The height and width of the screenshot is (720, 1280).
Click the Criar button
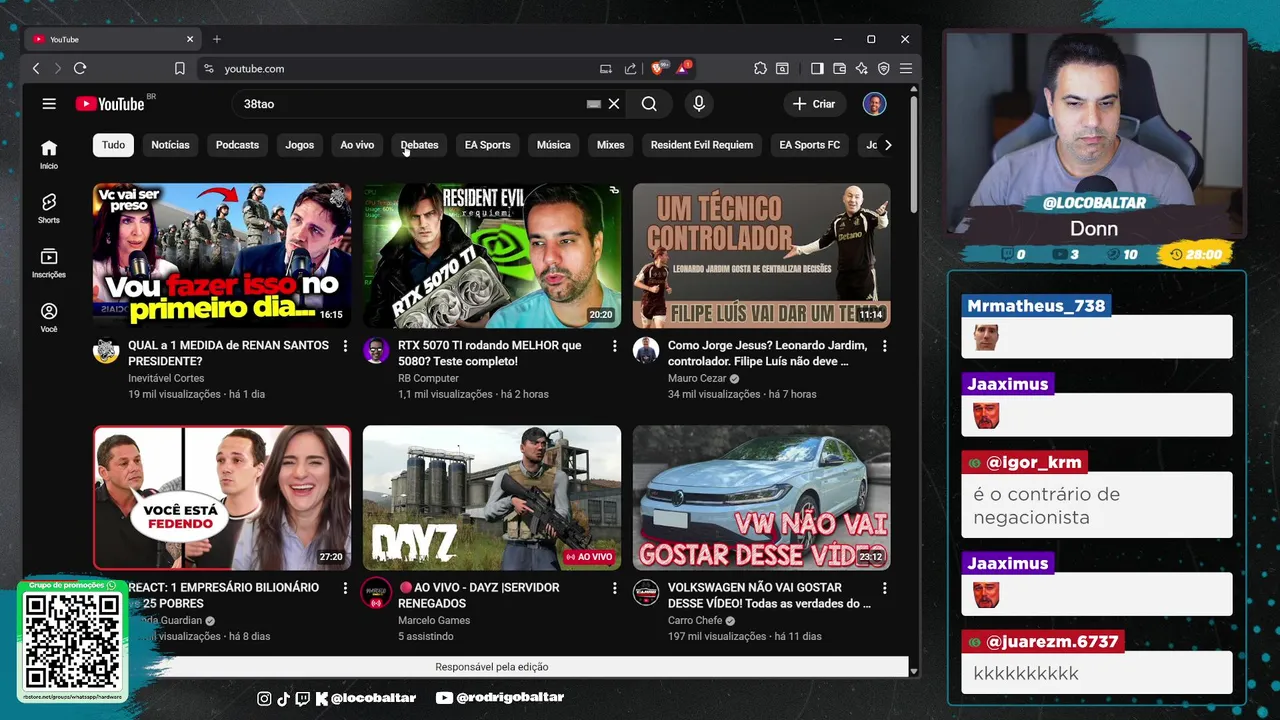click(x=814, y=104)
